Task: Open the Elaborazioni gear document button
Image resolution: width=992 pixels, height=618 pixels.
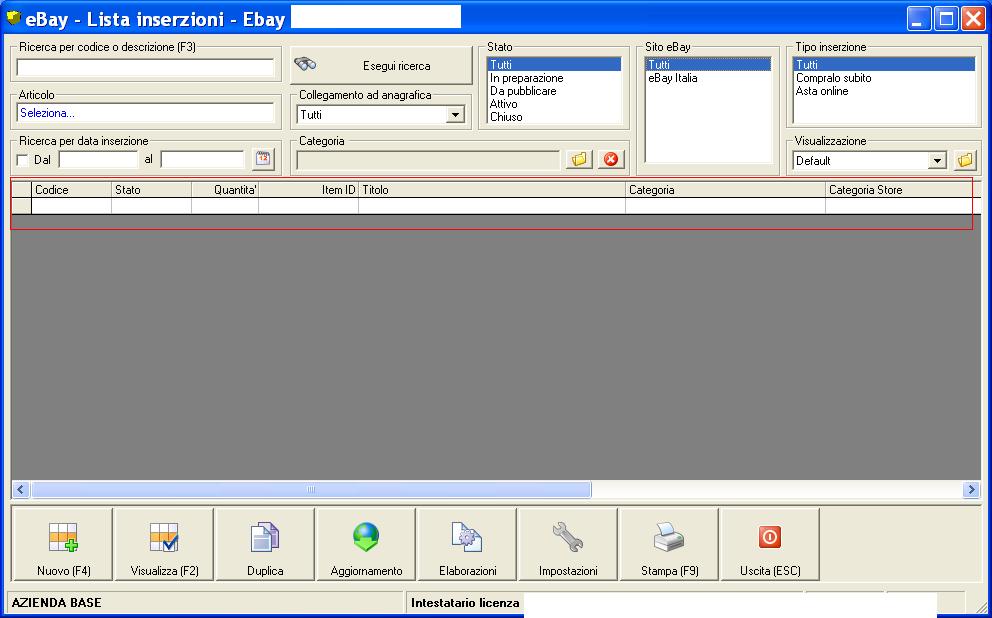Action: coord(468,544)
